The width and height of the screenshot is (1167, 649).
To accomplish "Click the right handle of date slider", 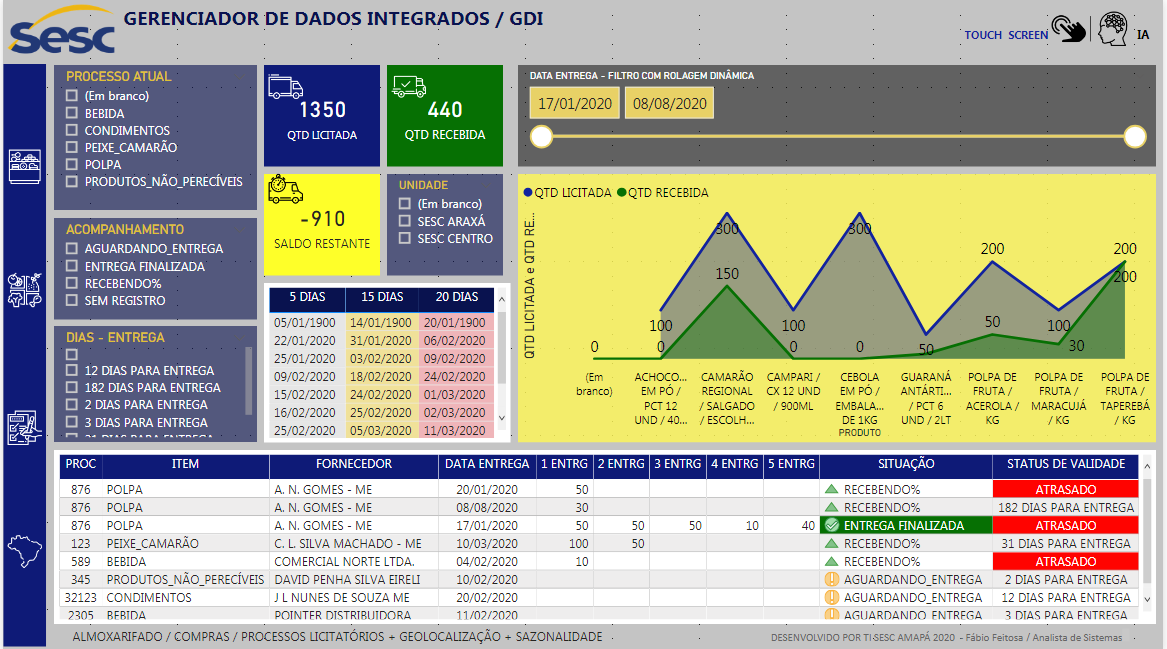I will (x=1135, y=136).
